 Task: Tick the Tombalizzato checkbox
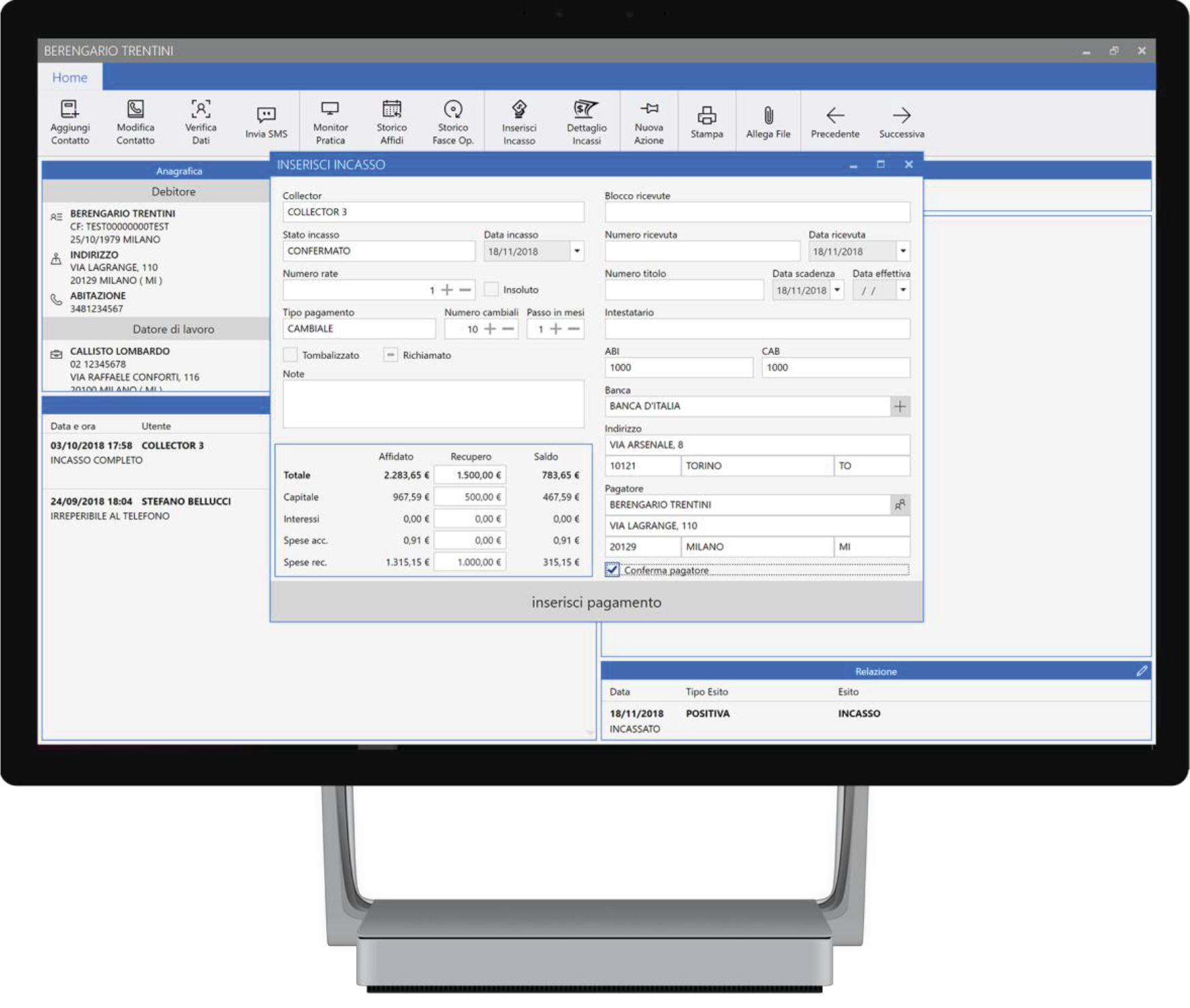(290, 355)
